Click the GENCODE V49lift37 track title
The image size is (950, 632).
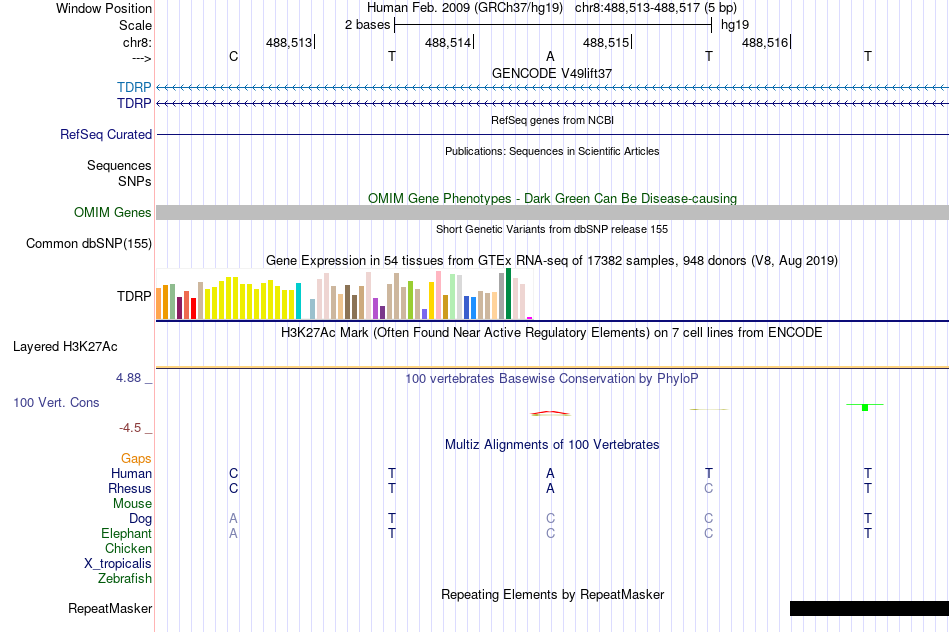[552, 73]
